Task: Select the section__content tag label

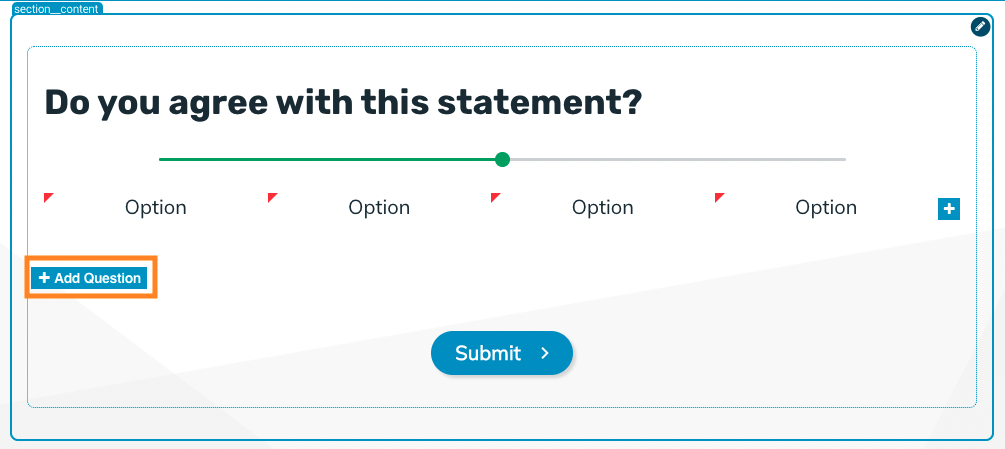Action: [x=56, y=9]
